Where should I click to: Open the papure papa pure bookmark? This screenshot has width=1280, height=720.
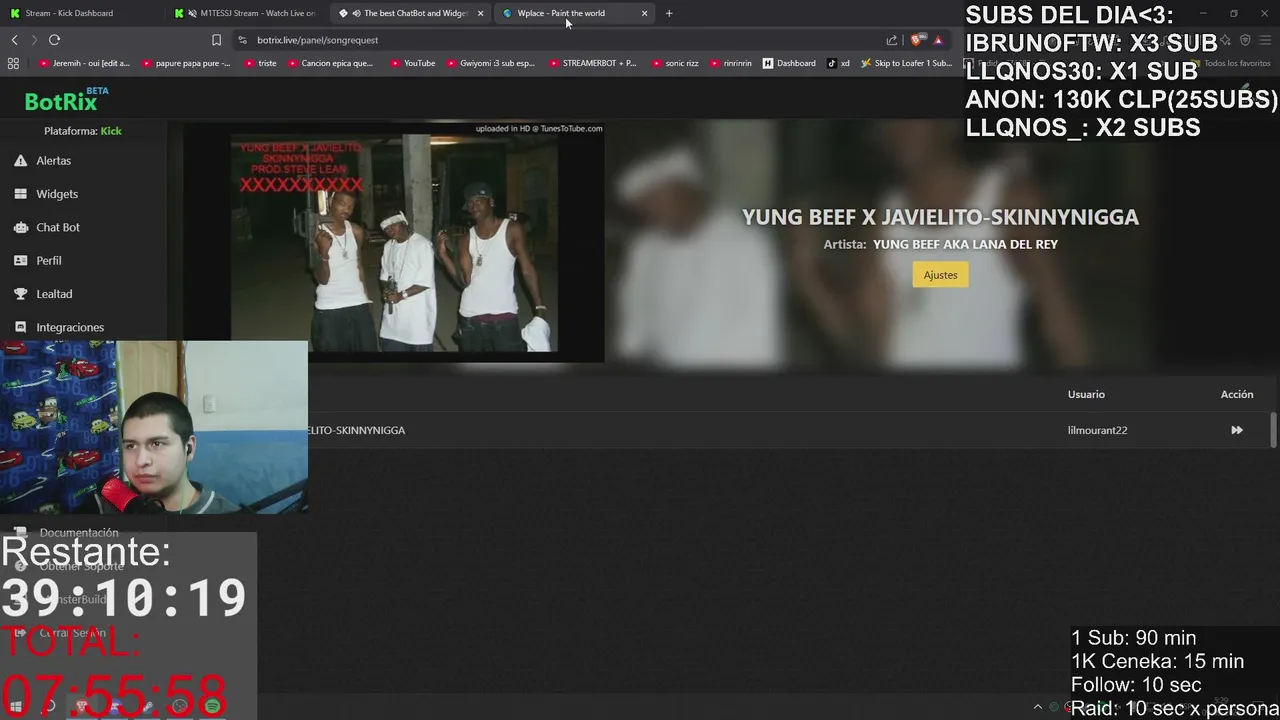pyautogui.click(x=187, y=63)
